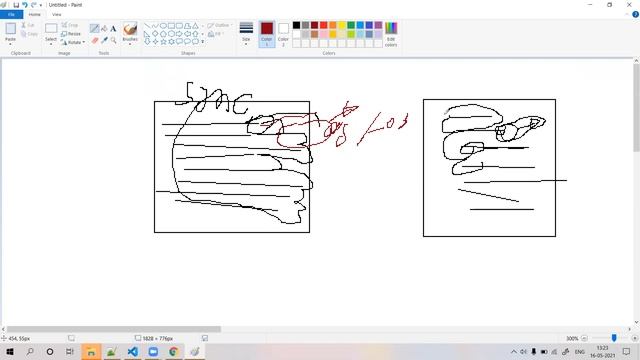
Task: Choose the Line shape
Action: coord(147,26)
